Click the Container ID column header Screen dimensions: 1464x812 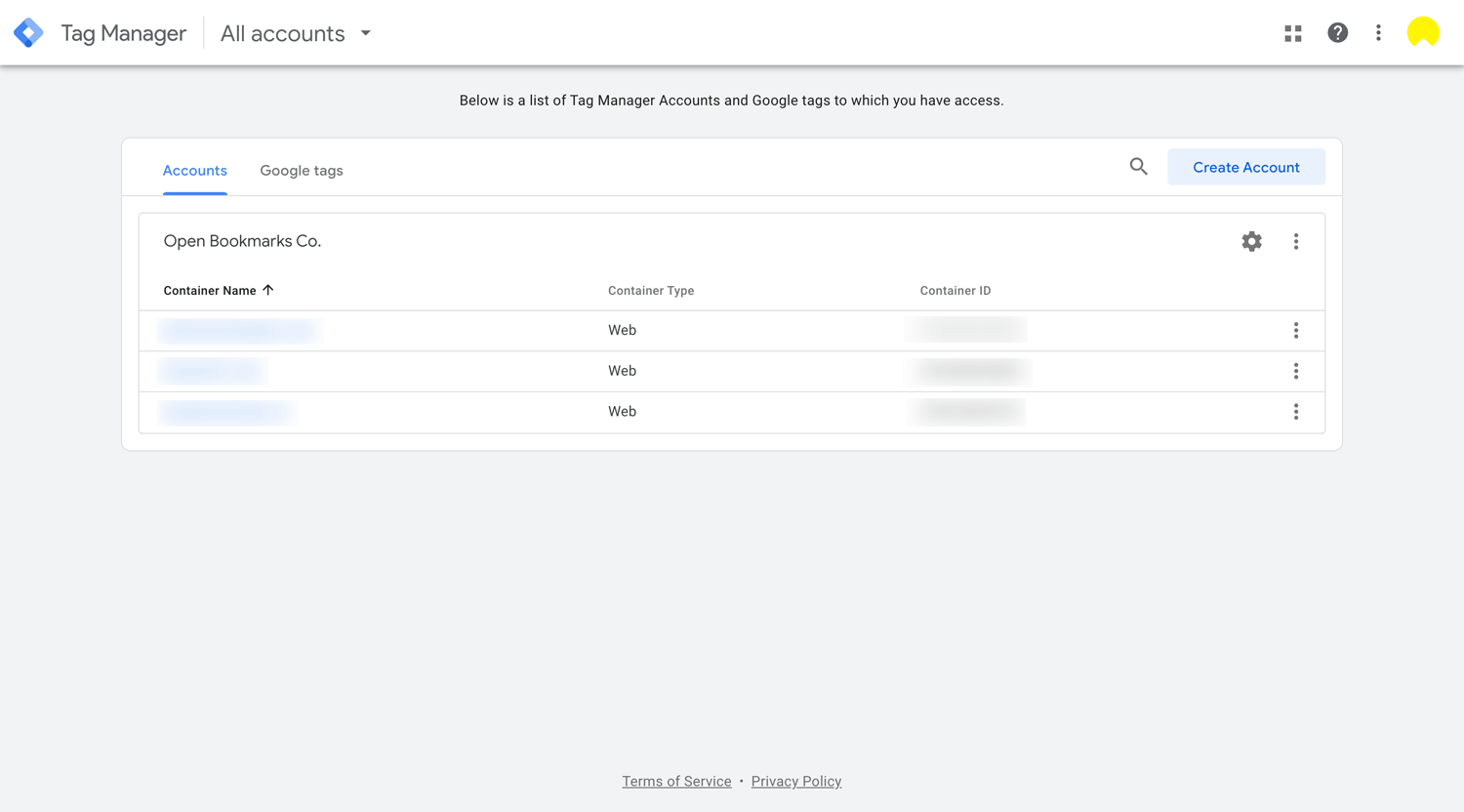pos(956,291)
